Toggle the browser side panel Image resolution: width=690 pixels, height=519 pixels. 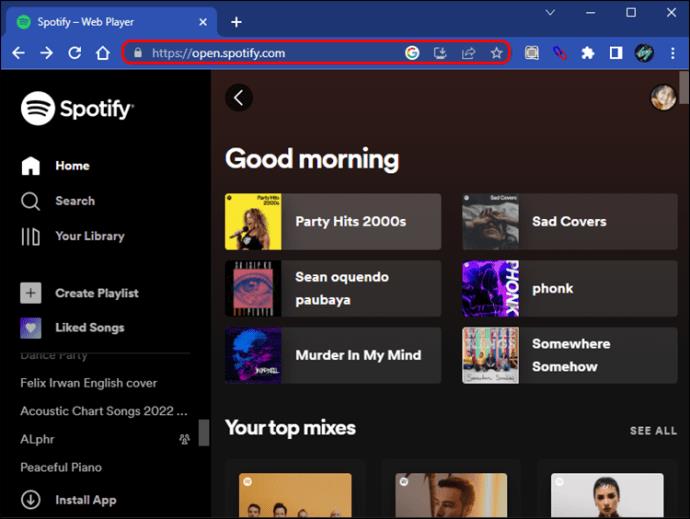(616, 53)
